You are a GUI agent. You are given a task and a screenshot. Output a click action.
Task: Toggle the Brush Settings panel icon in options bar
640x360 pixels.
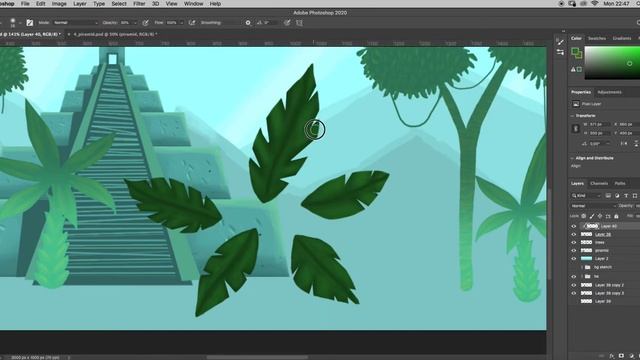[x=29, y=23]
